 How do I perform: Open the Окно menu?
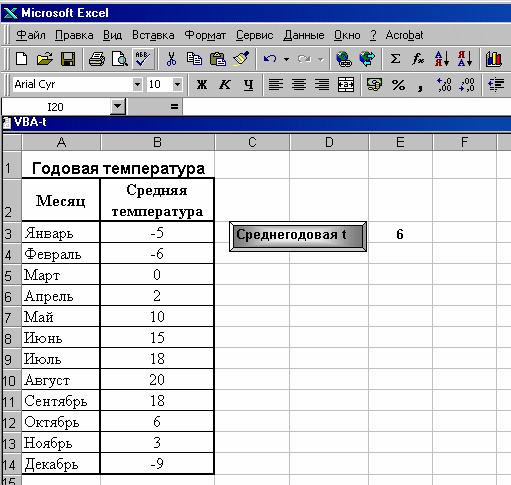[347, 35]
